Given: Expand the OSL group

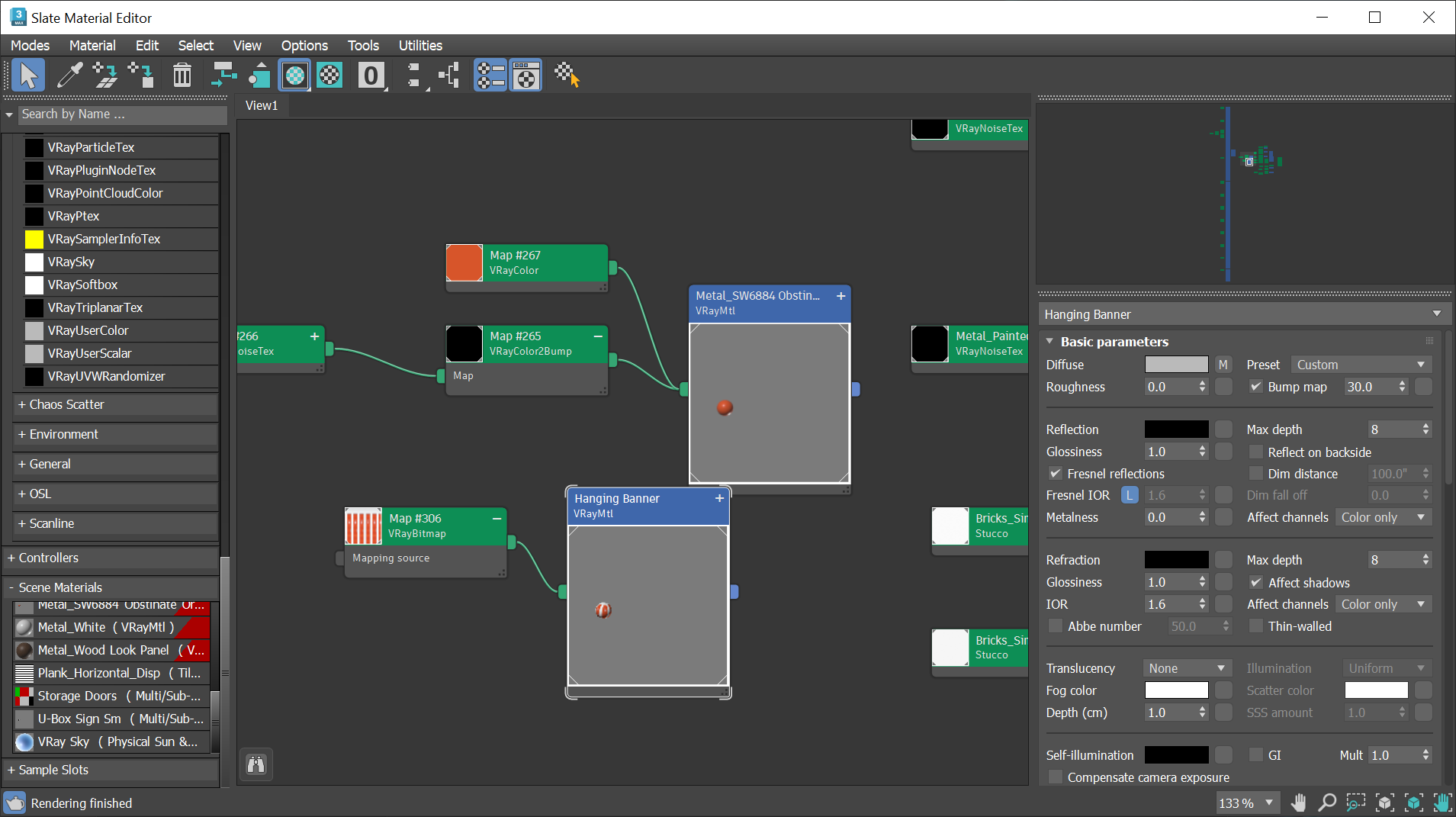Looking at the screenshot, I should click(116, 494).
